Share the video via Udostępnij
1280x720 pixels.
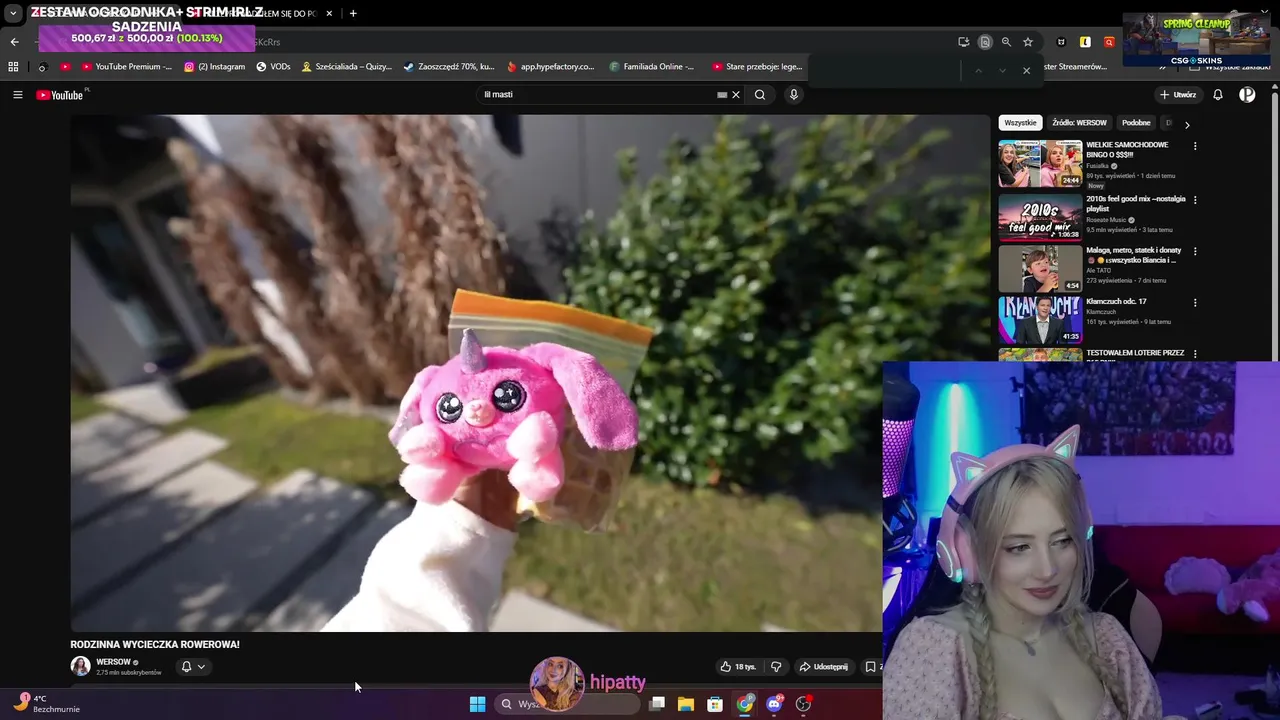(x=824, y=667)
